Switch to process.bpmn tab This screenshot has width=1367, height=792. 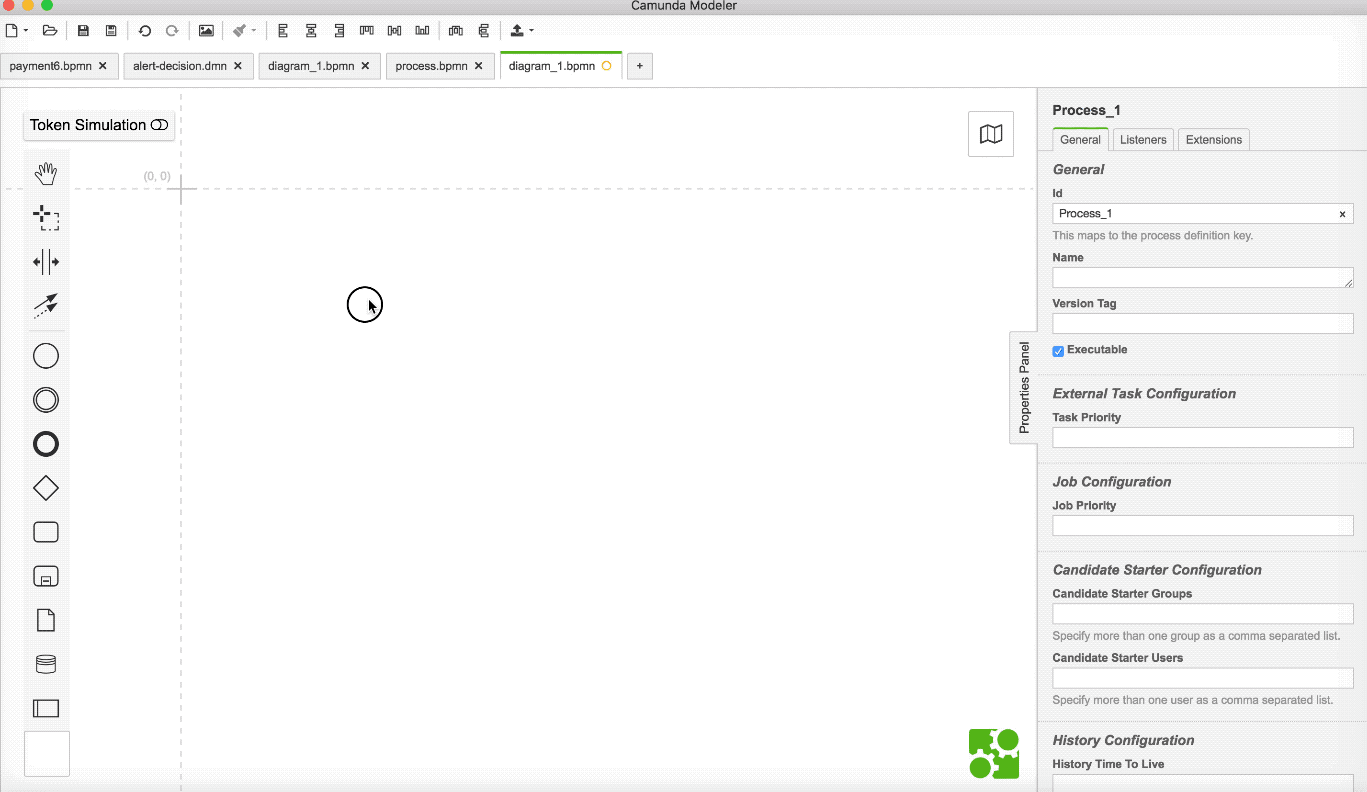pos(431,66)
